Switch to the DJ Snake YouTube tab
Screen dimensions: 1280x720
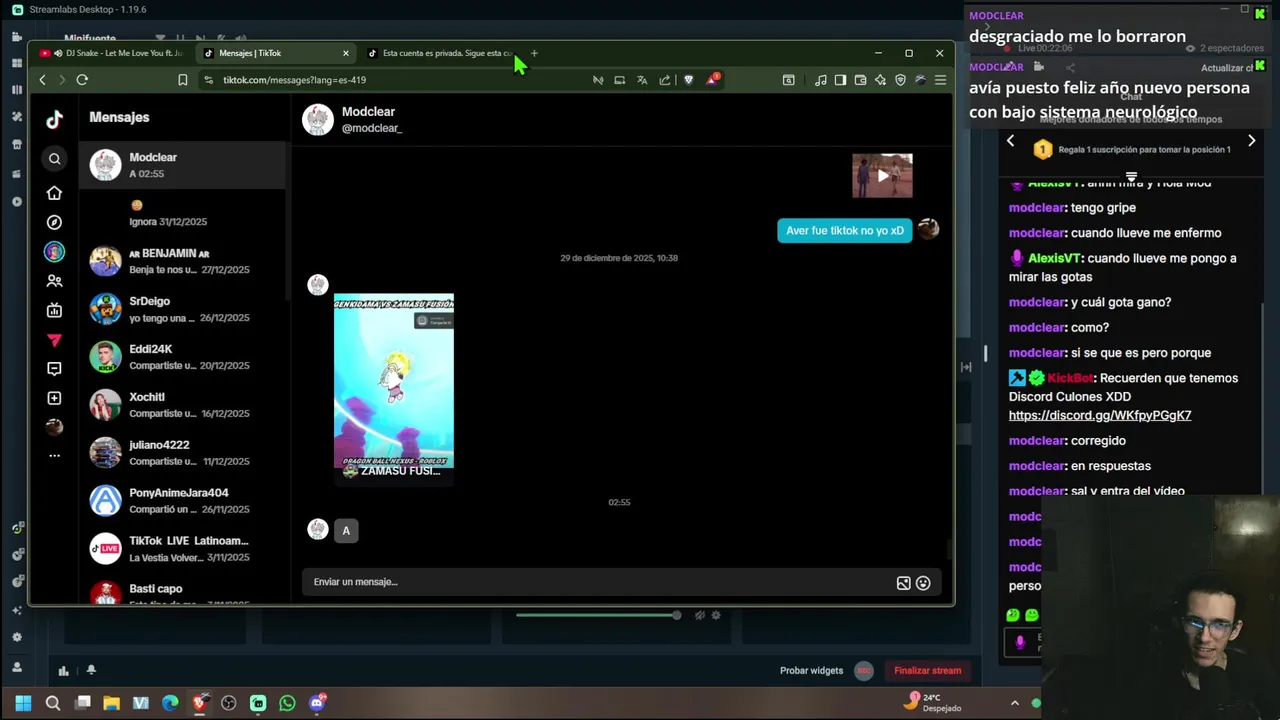pos(112,53)
